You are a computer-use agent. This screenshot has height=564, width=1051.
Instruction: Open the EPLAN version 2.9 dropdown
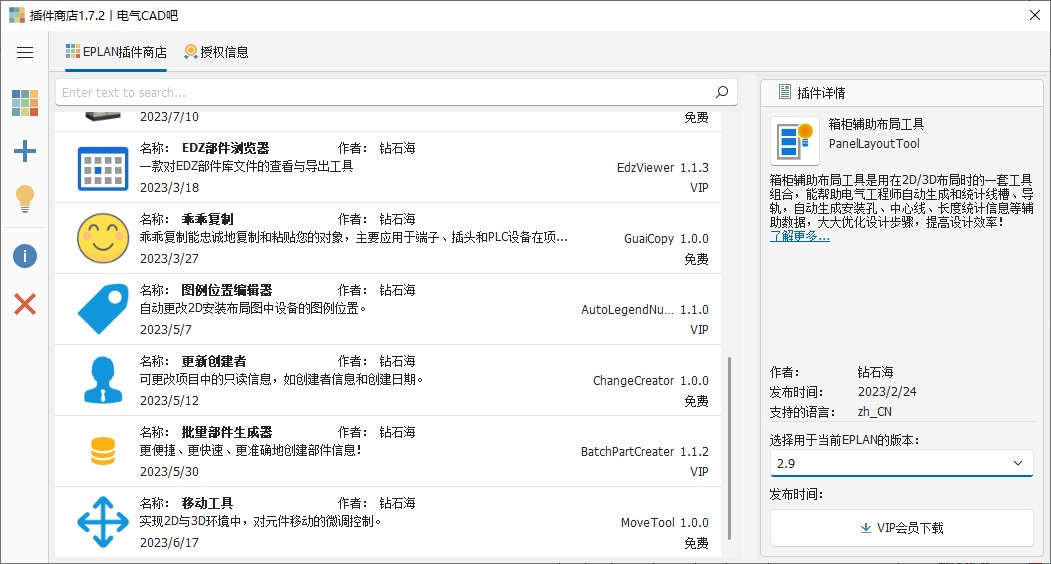(901, 463)
